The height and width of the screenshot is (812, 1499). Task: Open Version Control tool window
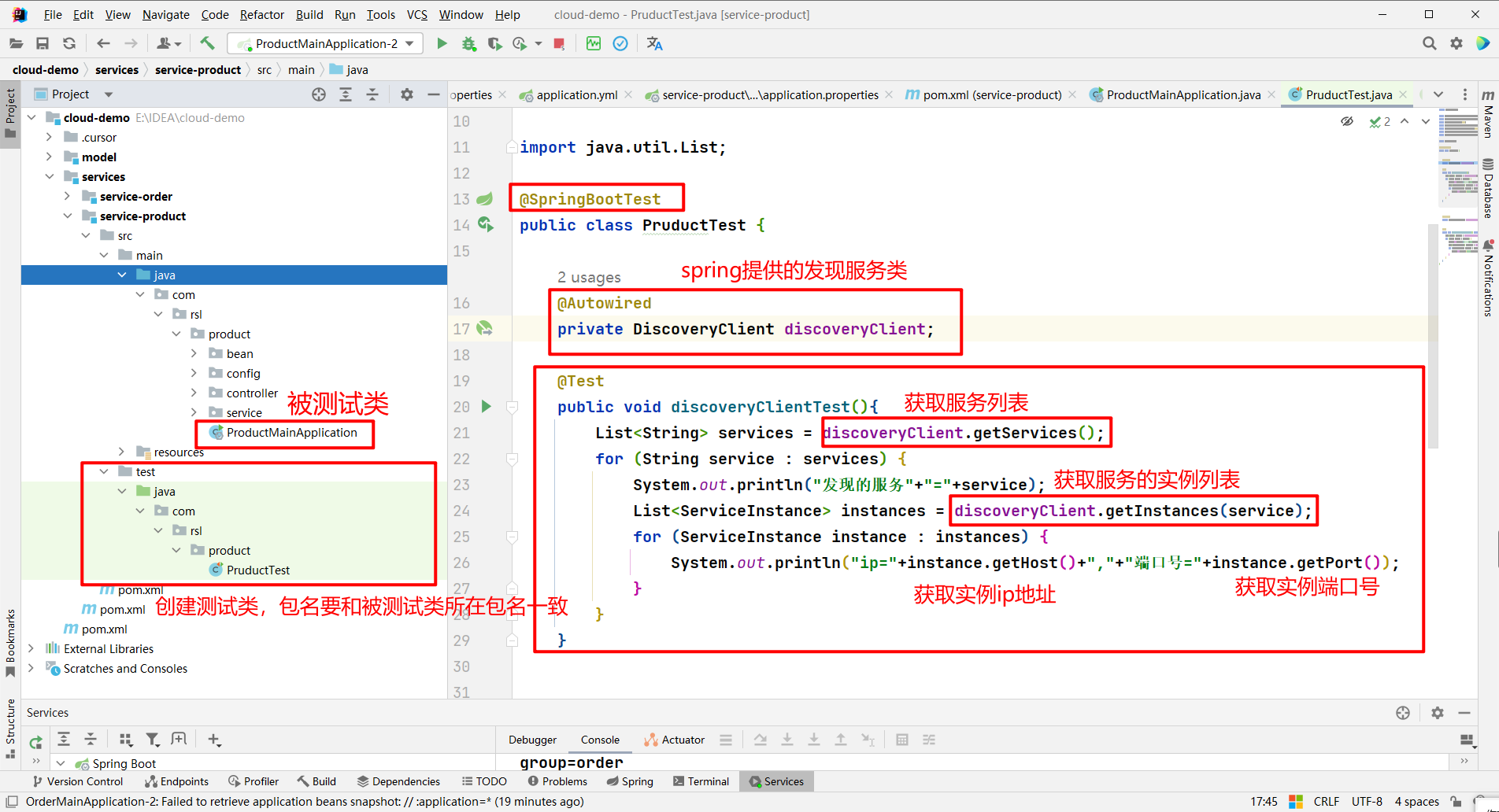[x=77, y=781]
